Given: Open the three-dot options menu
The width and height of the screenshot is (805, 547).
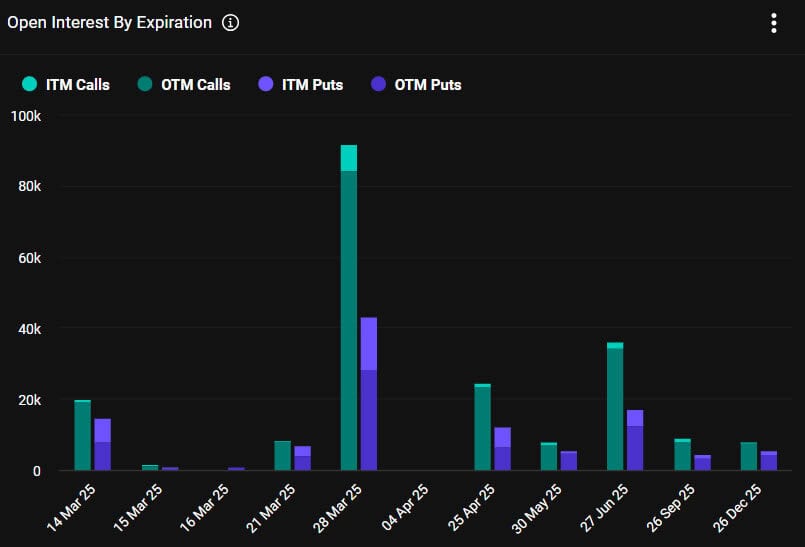Looking at the screenshot, I should [774, 23].
